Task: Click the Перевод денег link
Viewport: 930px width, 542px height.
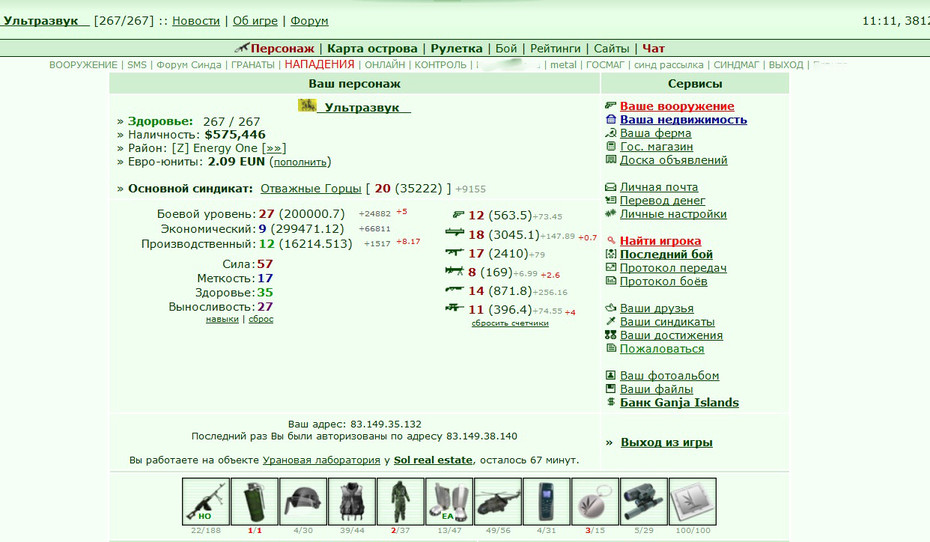Action: pos(663,200)
